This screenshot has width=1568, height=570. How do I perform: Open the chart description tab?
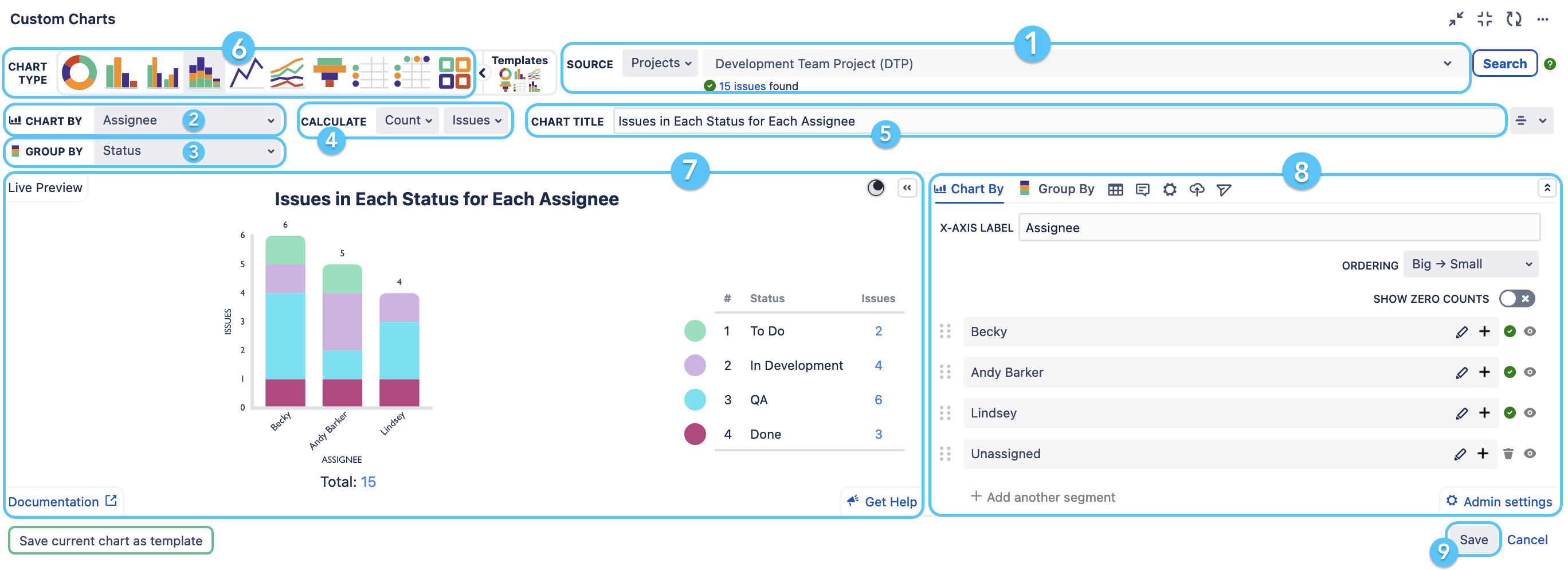[x=1143, y=190]
